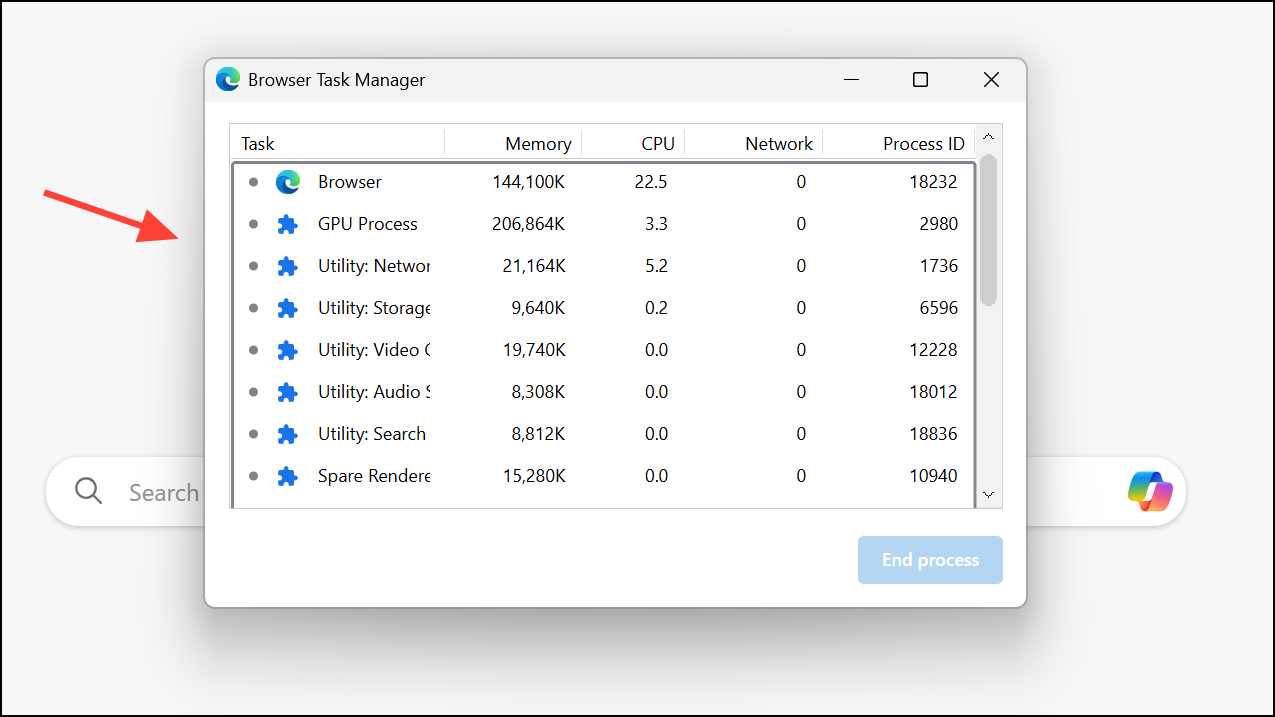Click the Copilot icon in search bar

point(1150,491)
